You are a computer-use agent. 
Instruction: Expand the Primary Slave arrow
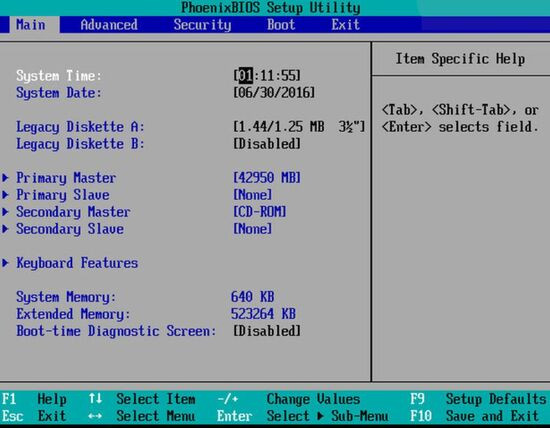pyautogui.click(x=5, y=195)
